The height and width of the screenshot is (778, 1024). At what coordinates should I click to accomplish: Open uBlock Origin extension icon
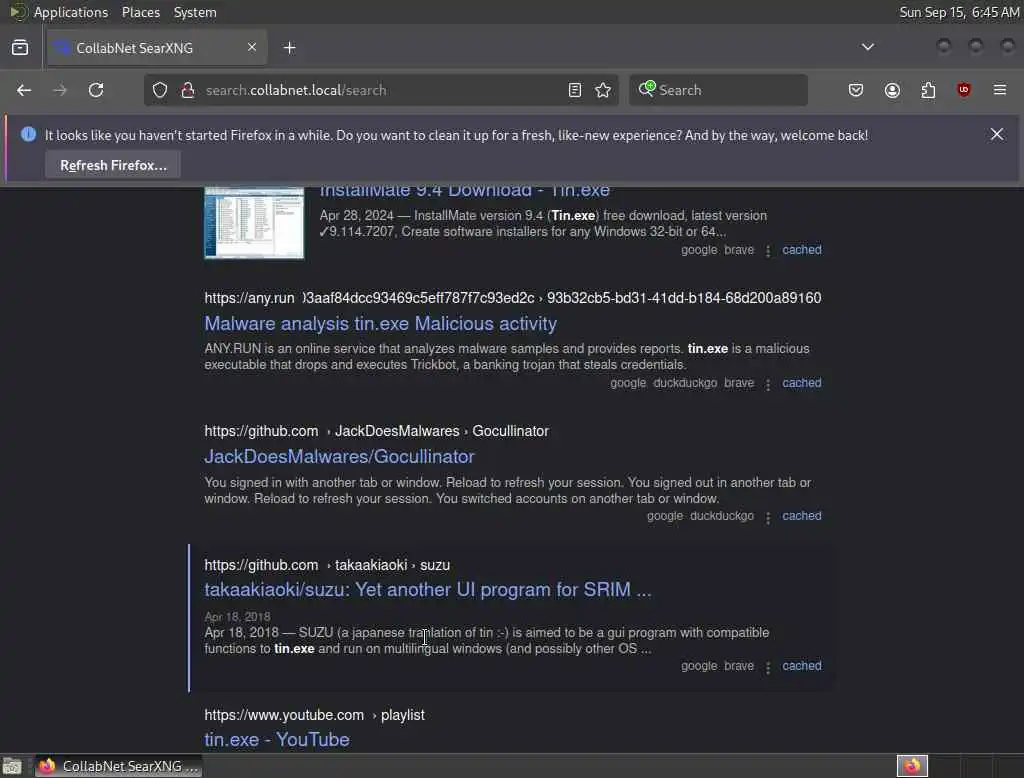(963, 90)
